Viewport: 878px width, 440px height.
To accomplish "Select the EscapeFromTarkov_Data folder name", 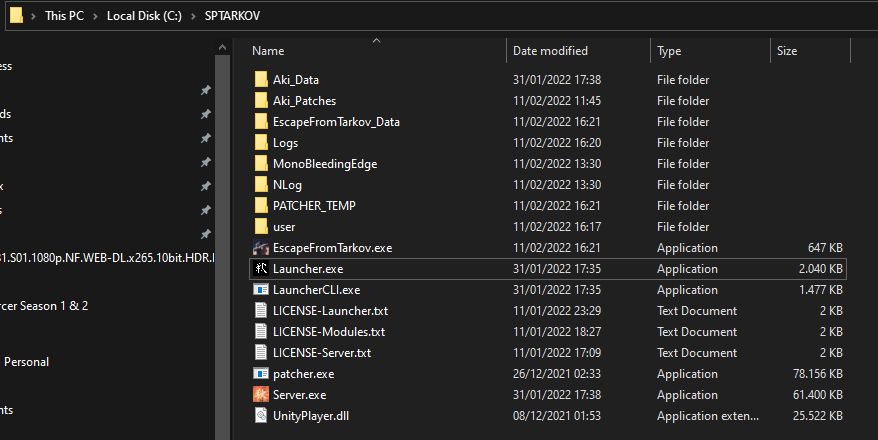I will (336, 121).
